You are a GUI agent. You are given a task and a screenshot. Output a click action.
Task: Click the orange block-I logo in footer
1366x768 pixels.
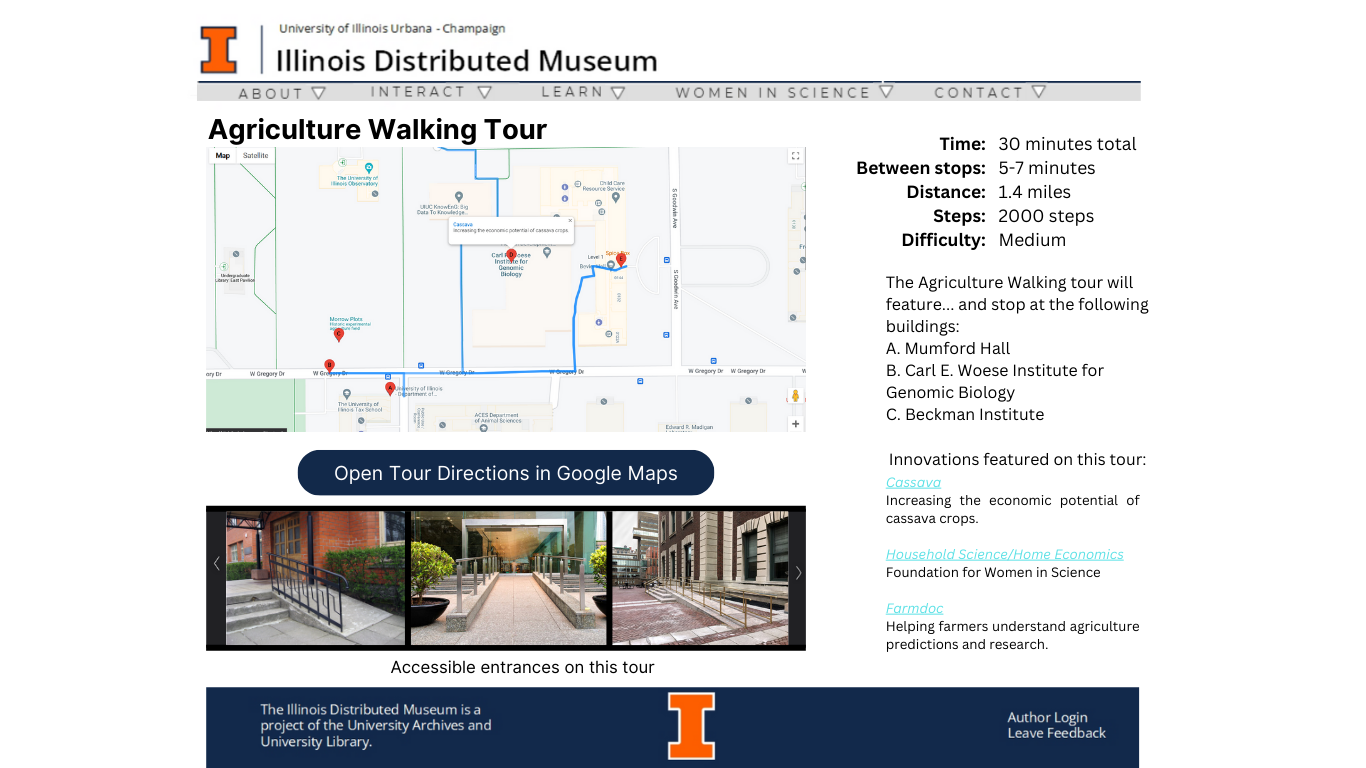point(692,726)
